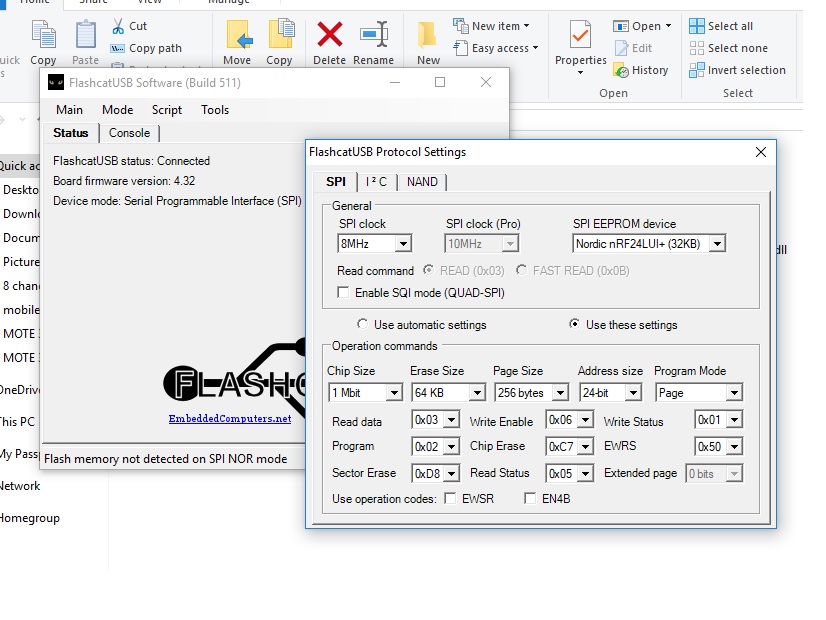Image resolution: width=826 pixels, height=620 pixels.
Task: Expand the Erase Size dropdown
Action: point(477,392)
